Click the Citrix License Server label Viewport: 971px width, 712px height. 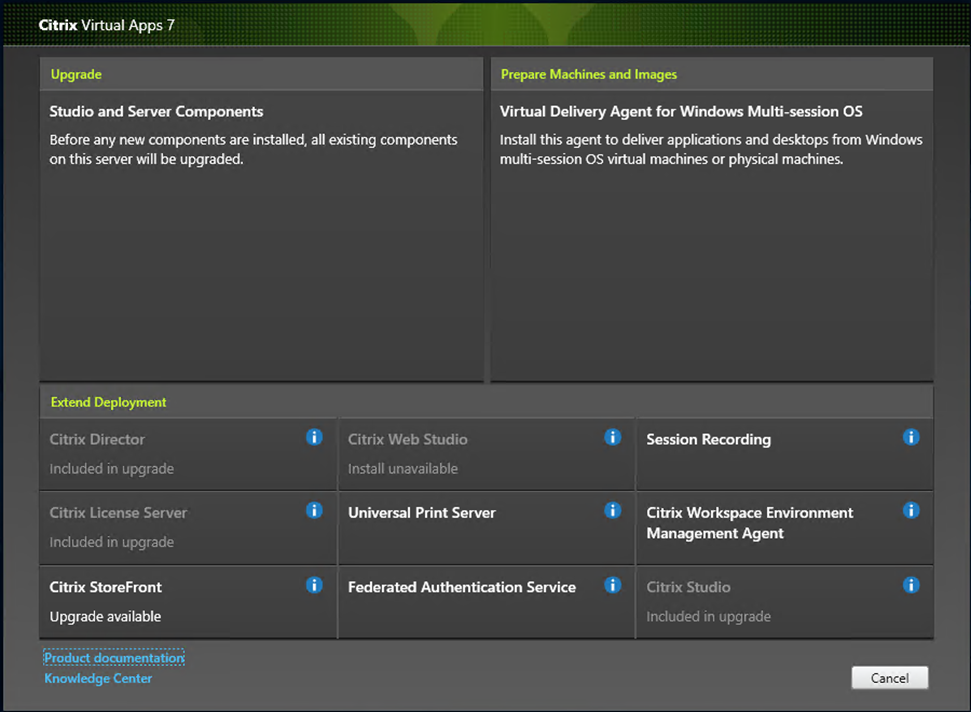pyautogui.click(x=118, y=513)
